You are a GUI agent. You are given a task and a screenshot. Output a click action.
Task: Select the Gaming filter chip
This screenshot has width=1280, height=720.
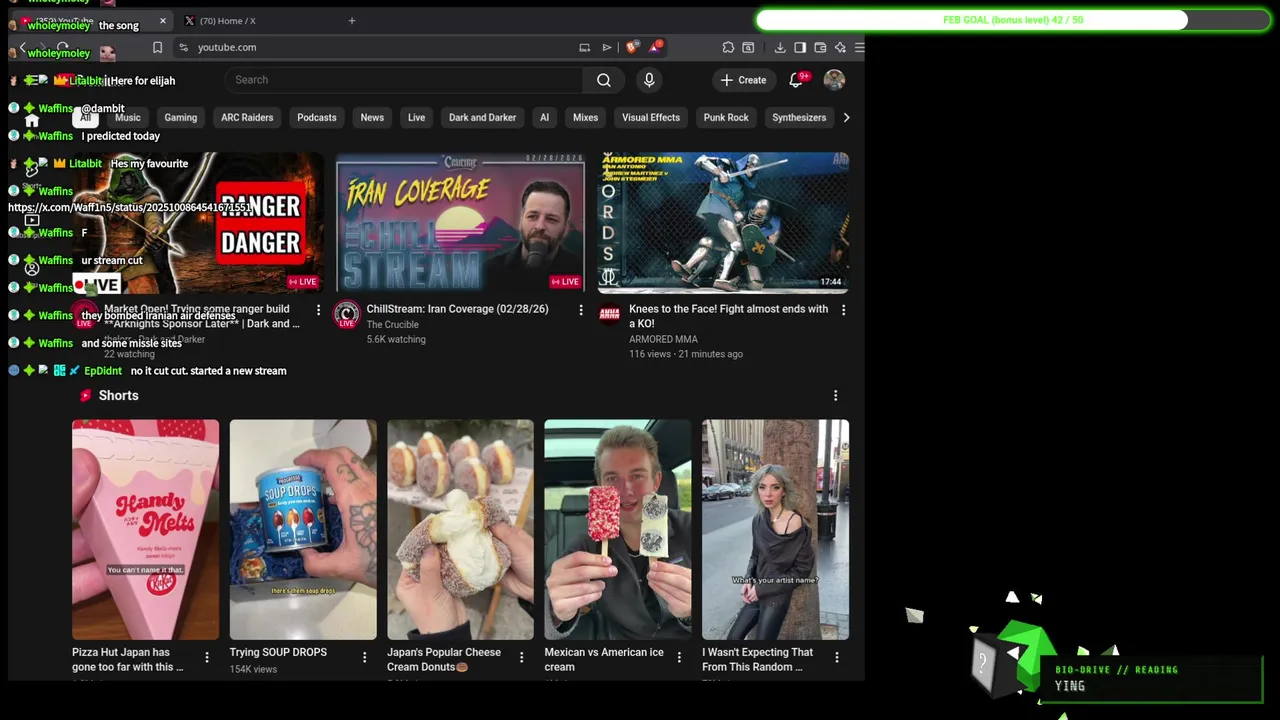(181, 118)
